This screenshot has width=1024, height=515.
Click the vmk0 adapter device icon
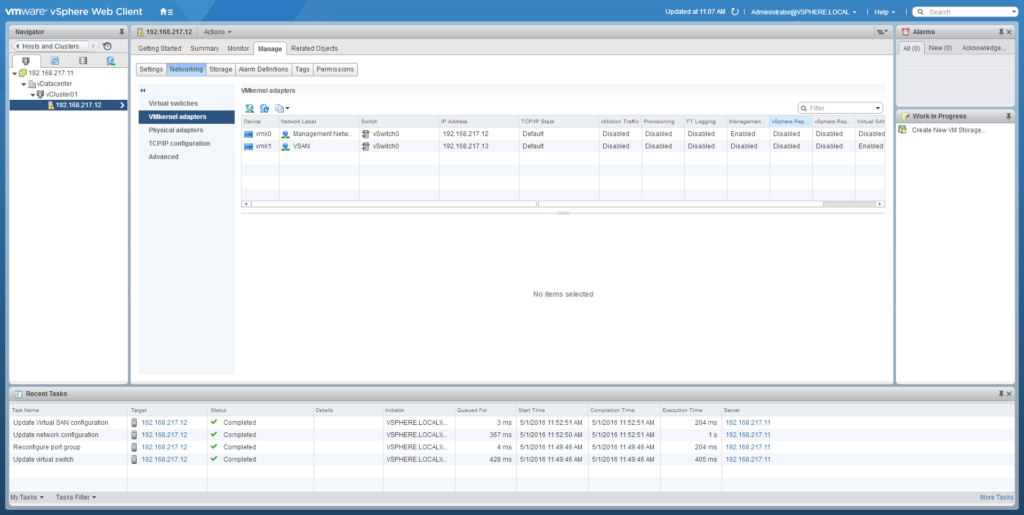(x=248, y=134)
